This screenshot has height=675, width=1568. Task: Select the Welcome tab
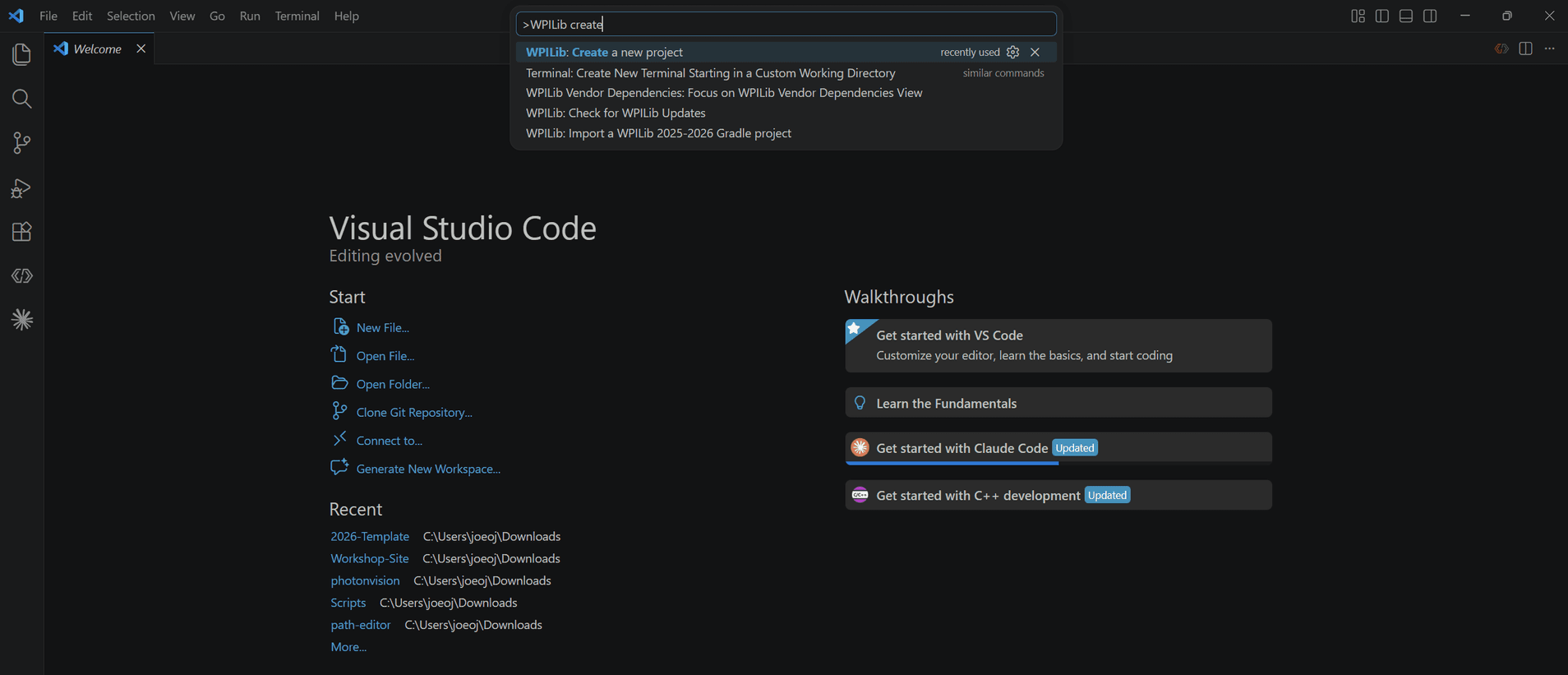(99, 49)
